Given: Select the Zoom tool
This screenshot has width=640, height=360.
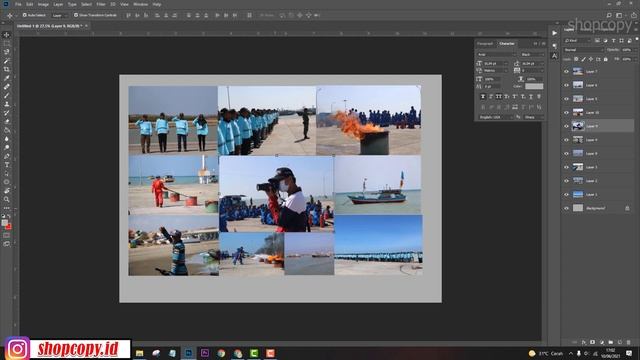Looking at the screenshot, I should coord(7,199).
